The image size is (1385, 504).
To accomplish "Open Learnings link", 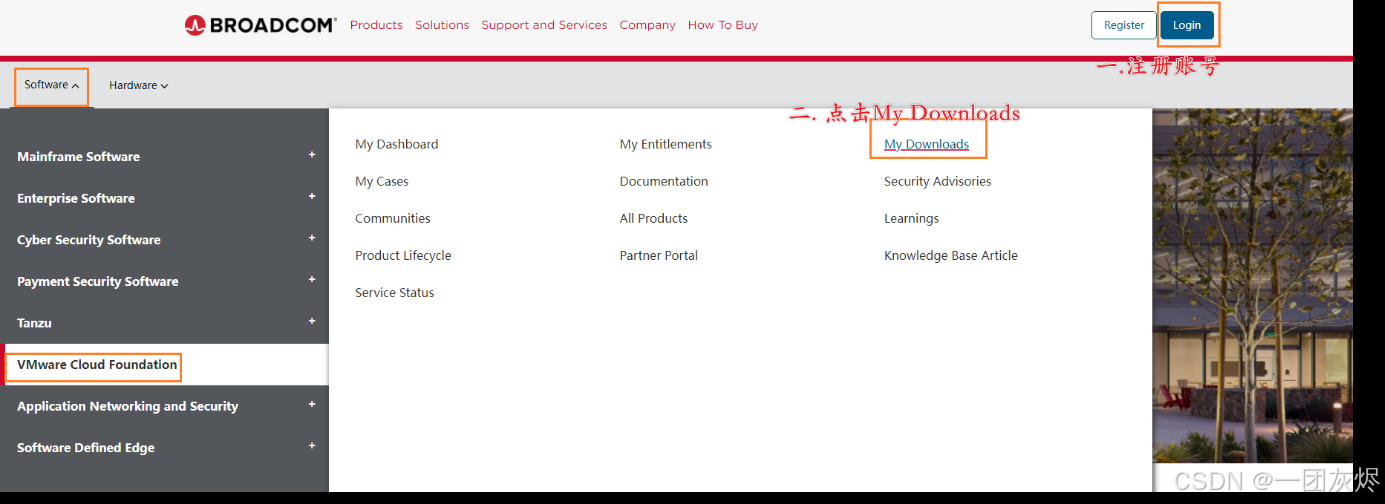I will (912, 218).
